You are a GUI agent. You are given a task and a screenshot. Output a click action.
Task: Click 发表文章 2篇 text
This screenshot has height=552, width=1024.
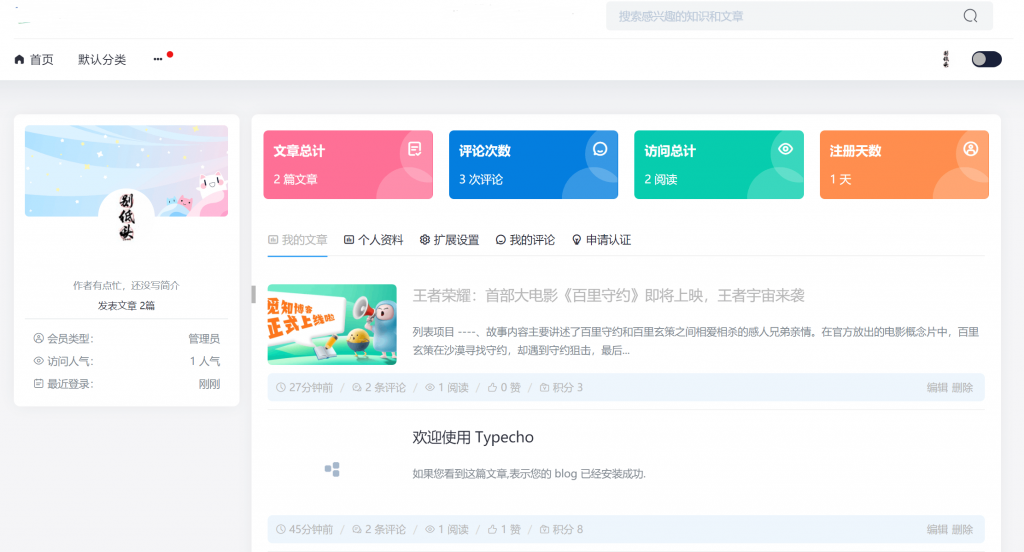(126, 305)
